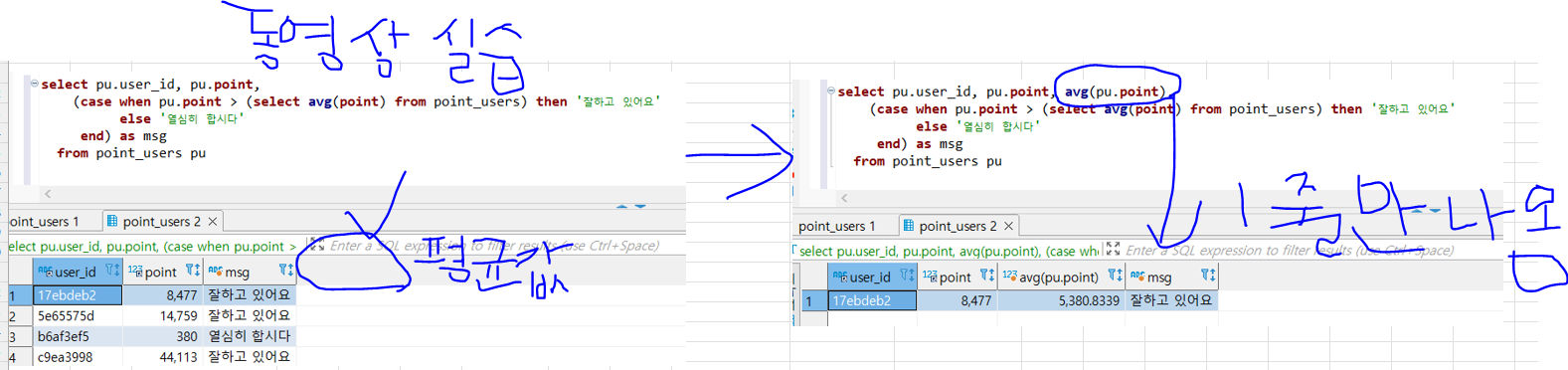Close the point_users 2 tab in left pane

pyautogui.click(x=213, y=222)
